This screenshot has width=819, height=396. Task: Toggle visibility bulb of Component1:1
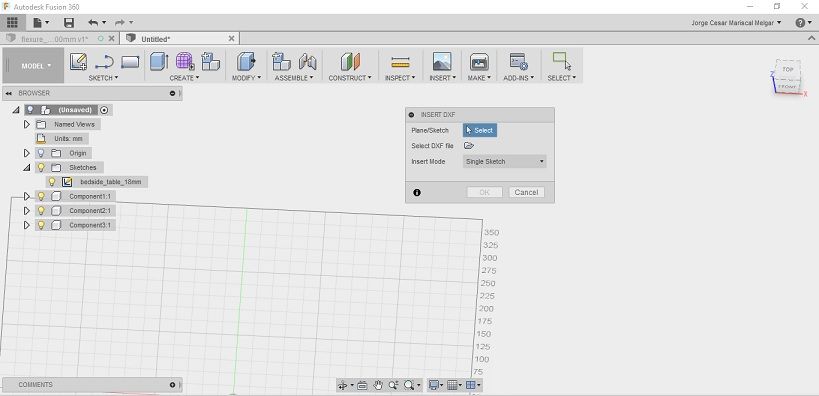click(x=41, y=196)
